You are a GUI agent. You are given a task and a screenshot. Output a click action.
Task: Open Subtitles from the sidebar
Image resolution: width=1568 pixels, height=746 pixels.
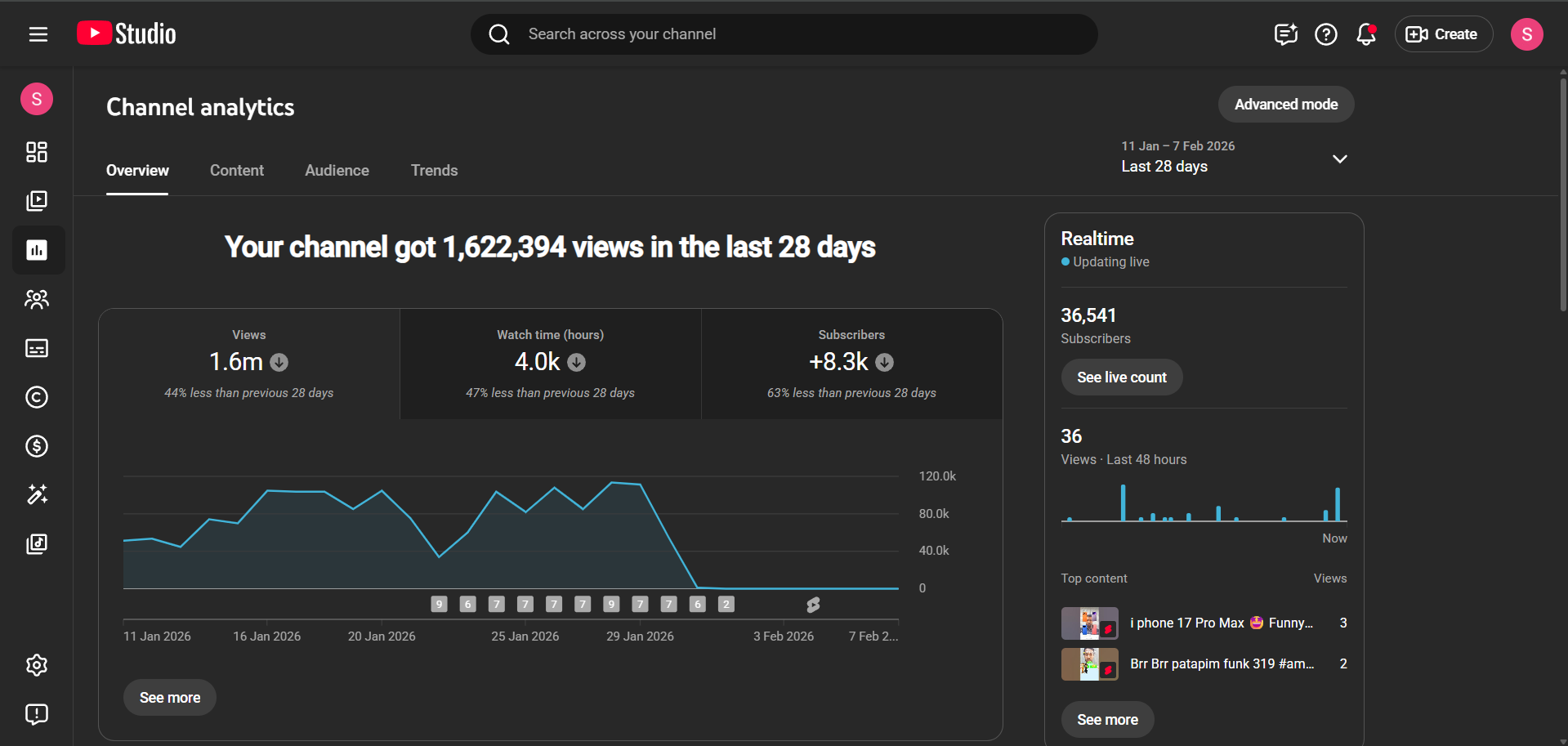pyautogui.click(x=37, y=348)
